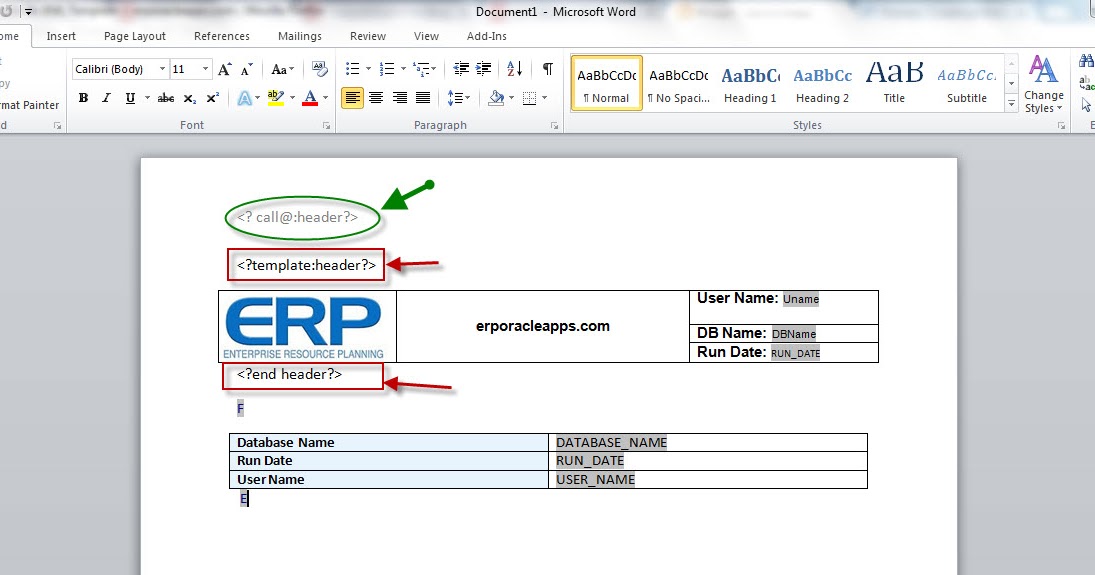Open the font name dropdown
Viewport: 1095px width, 575px height.
(x=162, y=69)
